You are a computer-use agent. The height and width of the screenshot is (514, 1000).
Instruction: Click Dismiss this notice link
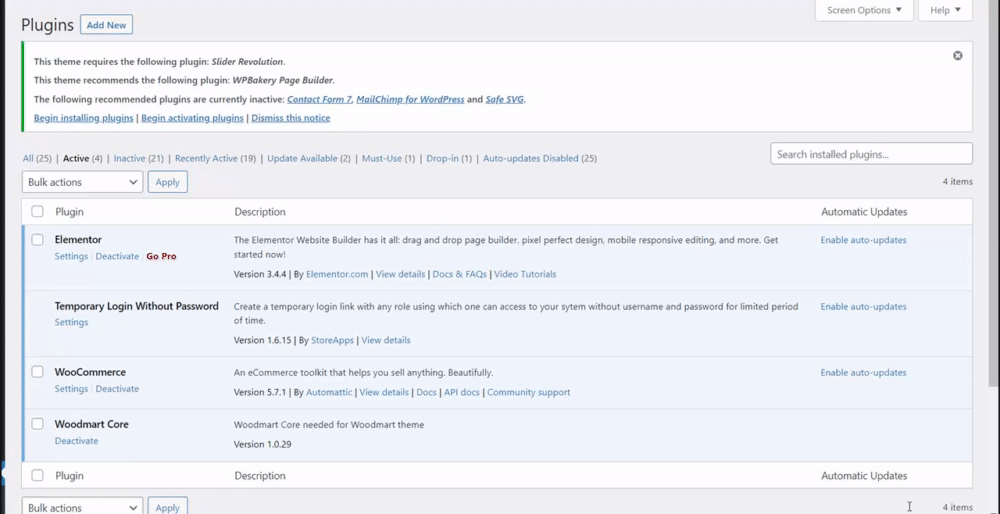(x=291, y=118)
